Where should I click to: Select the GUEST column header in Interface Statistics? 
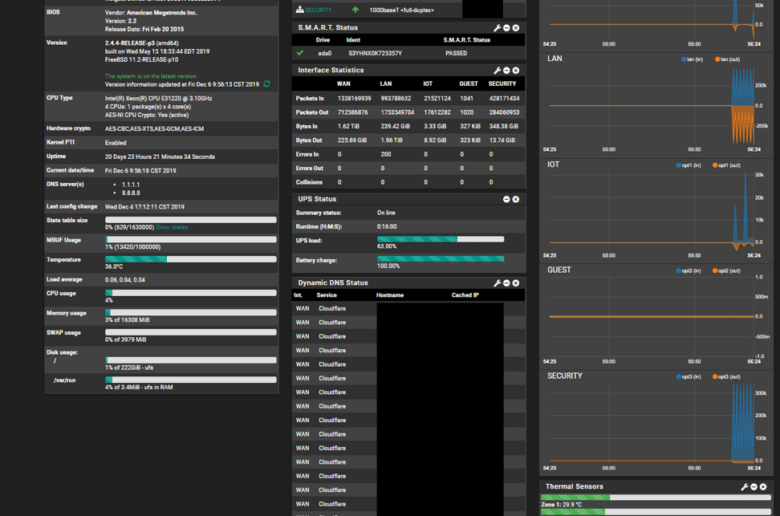468,84
